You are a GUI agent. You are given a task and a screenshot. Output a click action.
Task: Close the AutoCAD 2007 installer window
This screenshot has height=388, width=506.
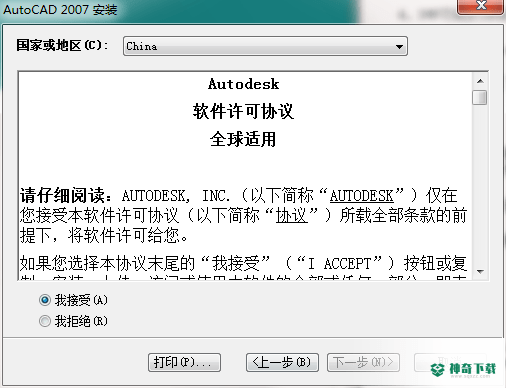480,6
